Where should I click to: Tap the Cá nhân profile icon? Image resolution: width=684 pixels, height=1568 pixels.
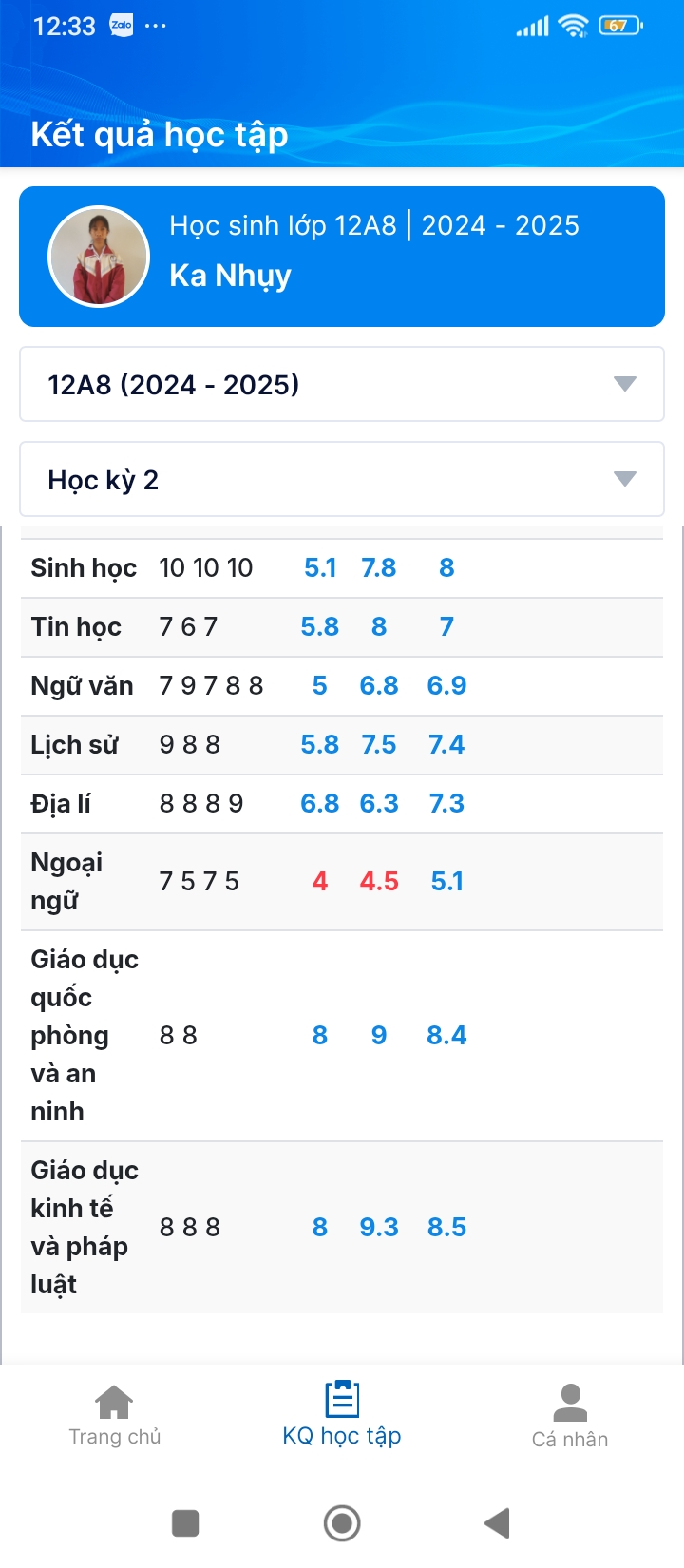coord(570,1403)
